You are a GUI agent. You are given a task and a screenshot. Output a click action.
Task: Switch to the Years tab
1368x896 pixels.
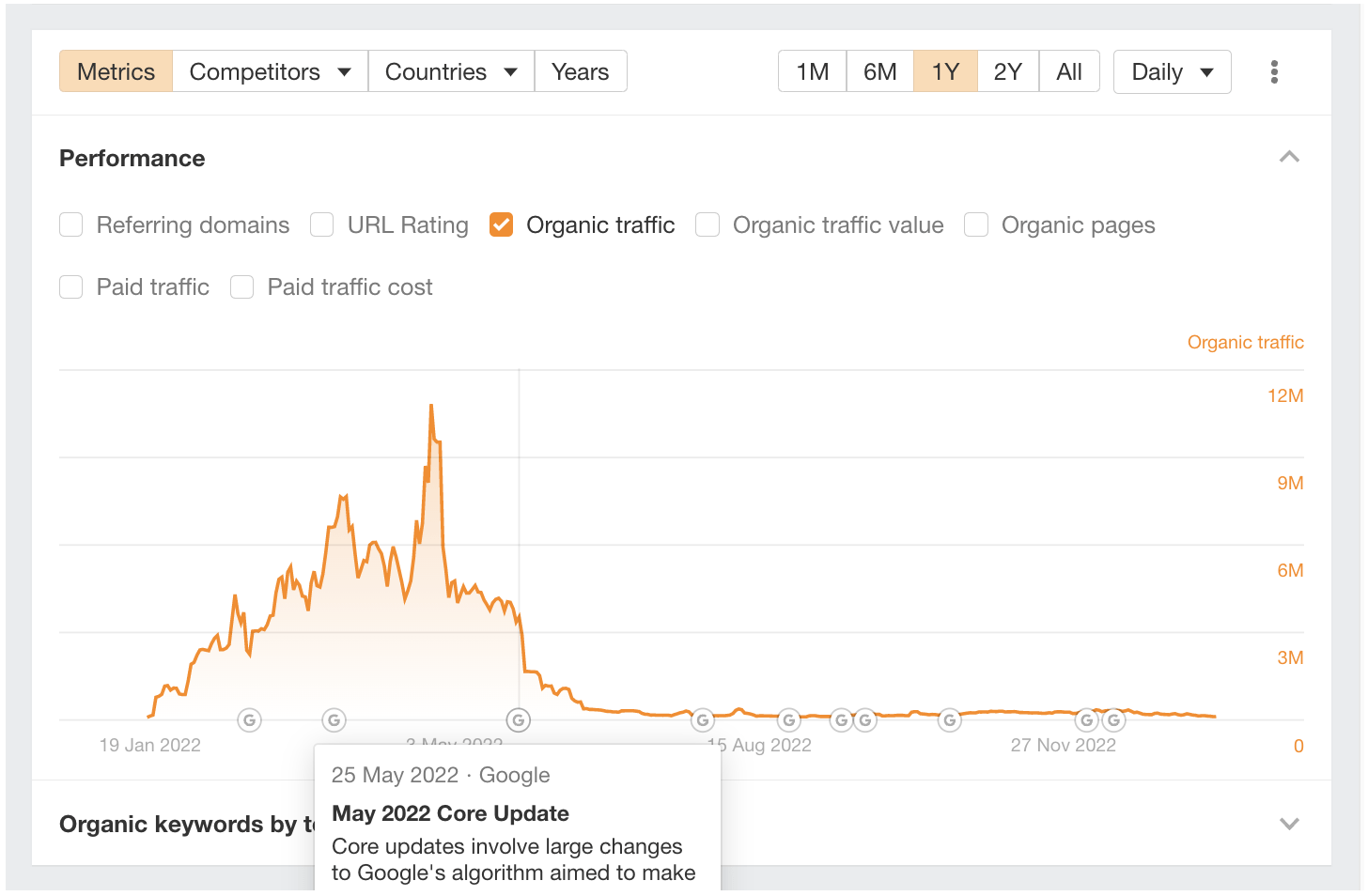pyautogui.click(x=581, y=70)
